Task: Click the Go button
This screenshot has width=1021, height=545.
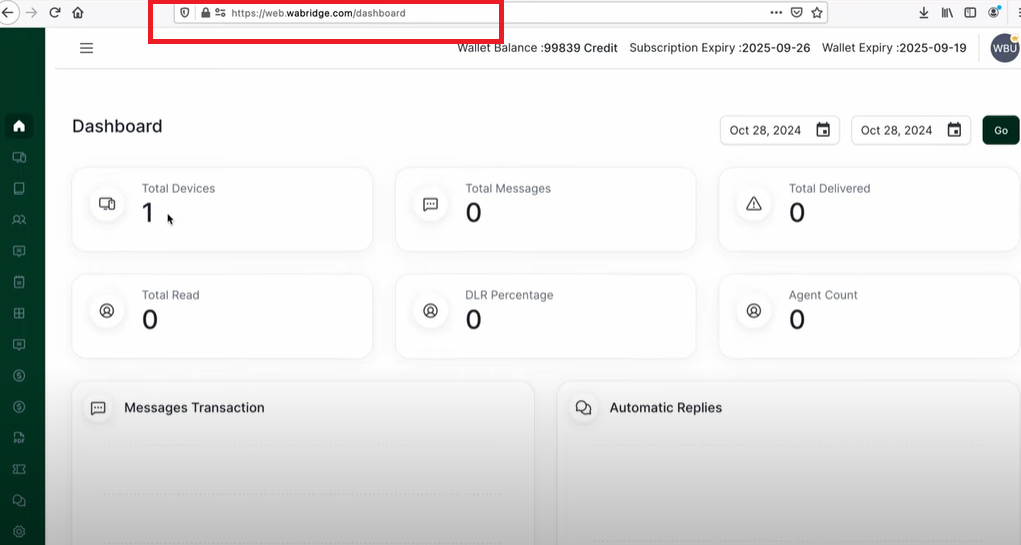Action: 1001,130
